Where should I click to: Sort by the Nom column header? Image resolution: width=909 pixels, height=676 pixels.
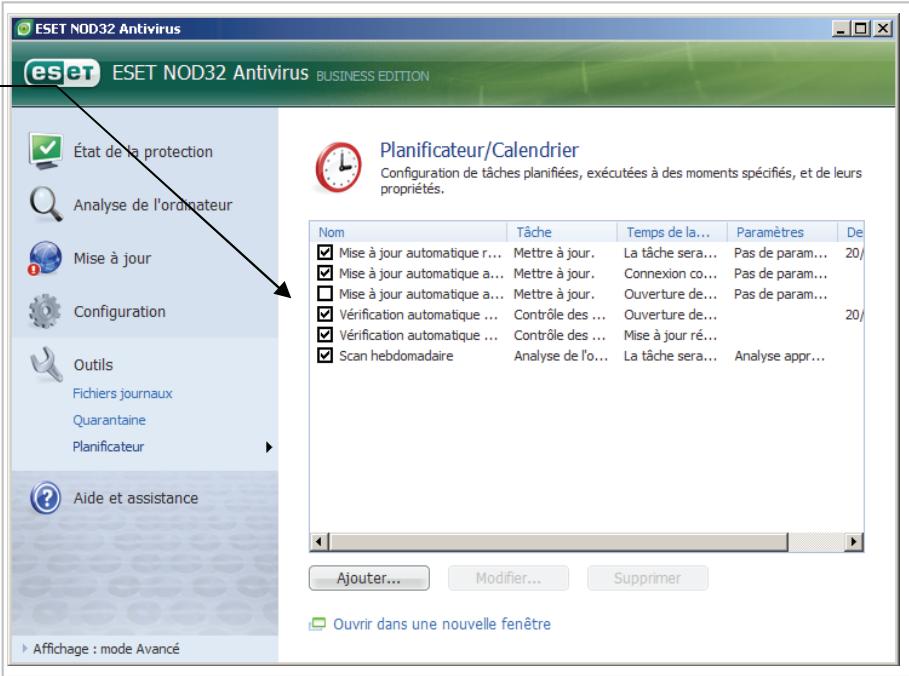click(x=409, y=232)
